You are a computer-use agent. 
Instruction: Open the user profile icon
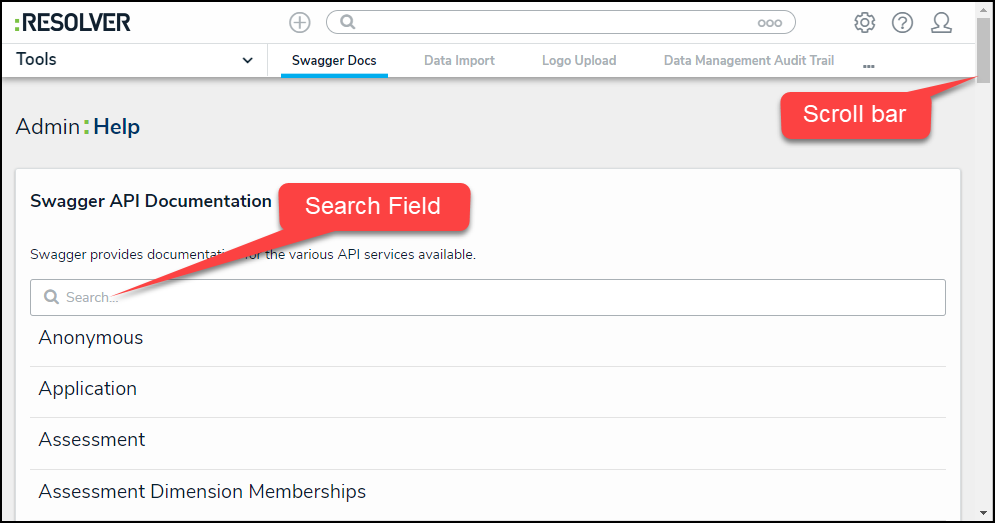pyautogui.click(x=941, y=22)
